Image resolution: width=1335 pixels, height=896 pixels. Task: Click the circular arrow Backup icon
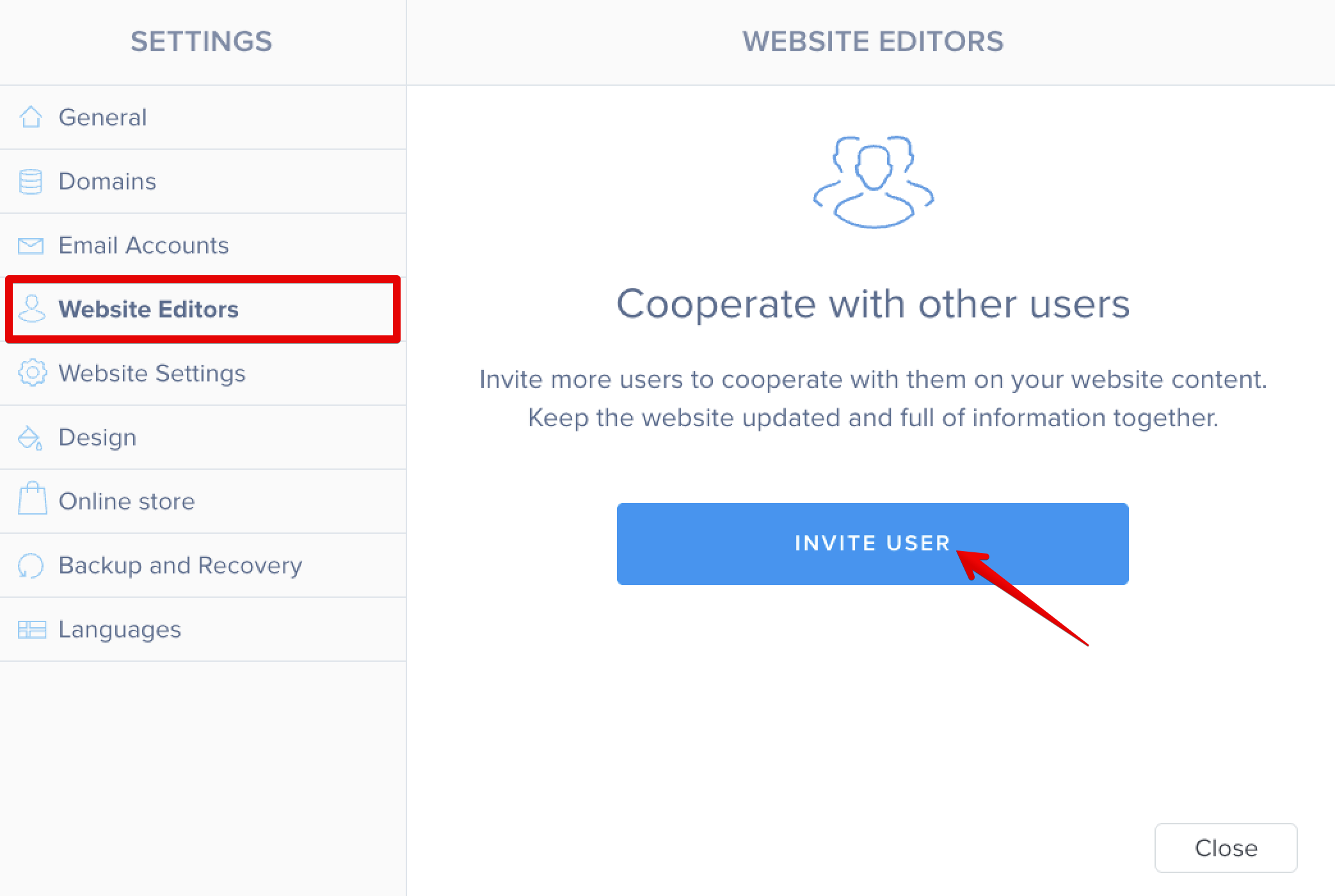[31, 566]
